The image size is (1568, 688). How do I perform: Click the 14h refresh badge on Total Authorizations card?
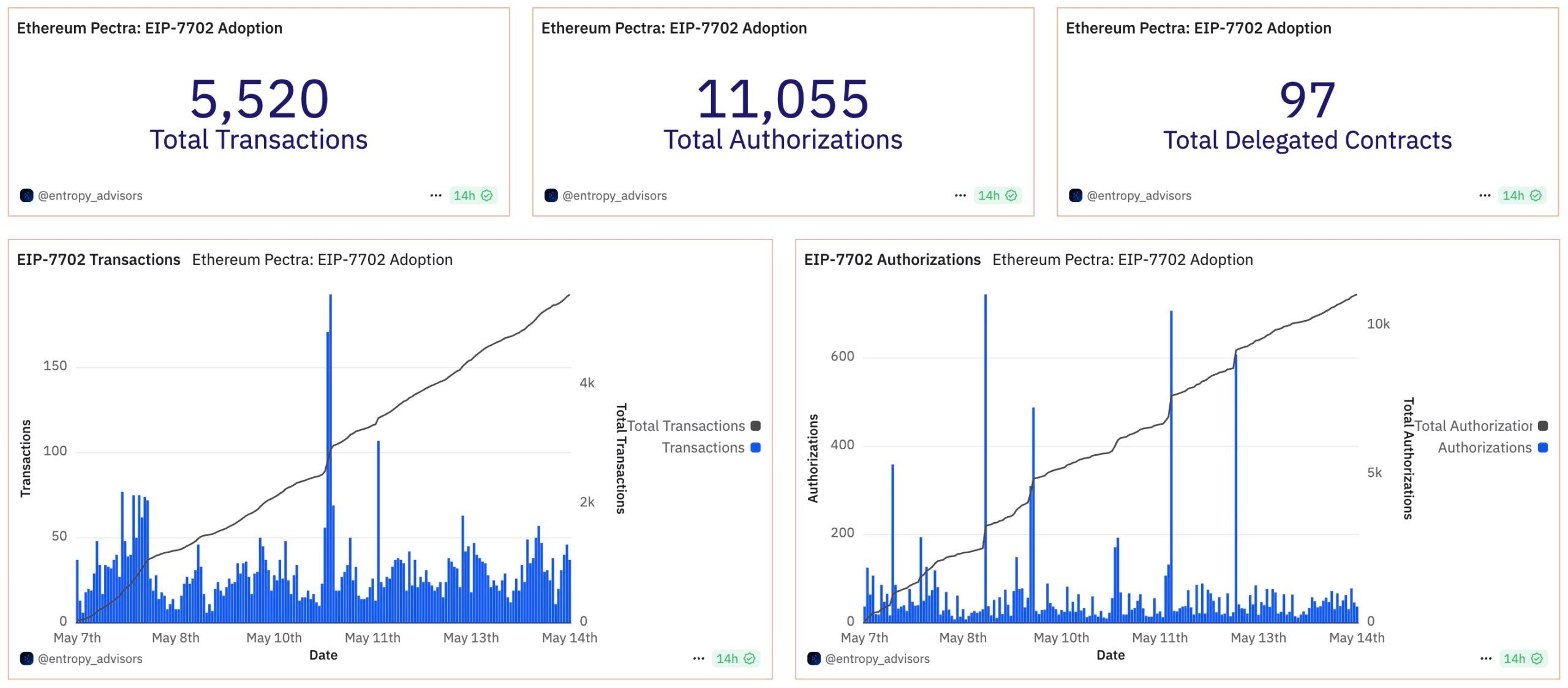[x=997, y=195]
